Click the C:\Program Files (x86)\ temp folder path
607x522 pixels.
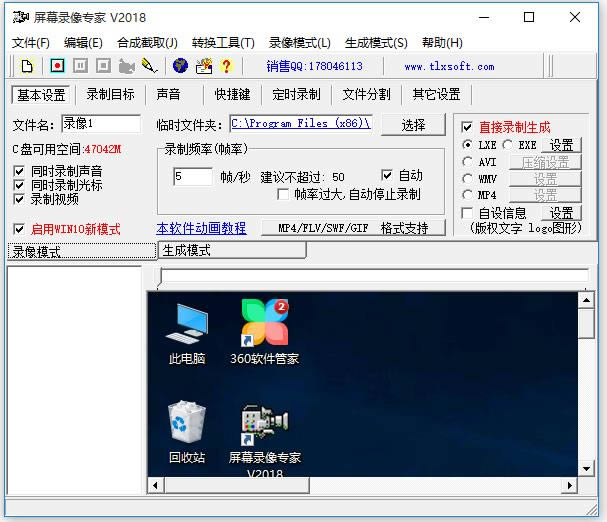(301, 124)
